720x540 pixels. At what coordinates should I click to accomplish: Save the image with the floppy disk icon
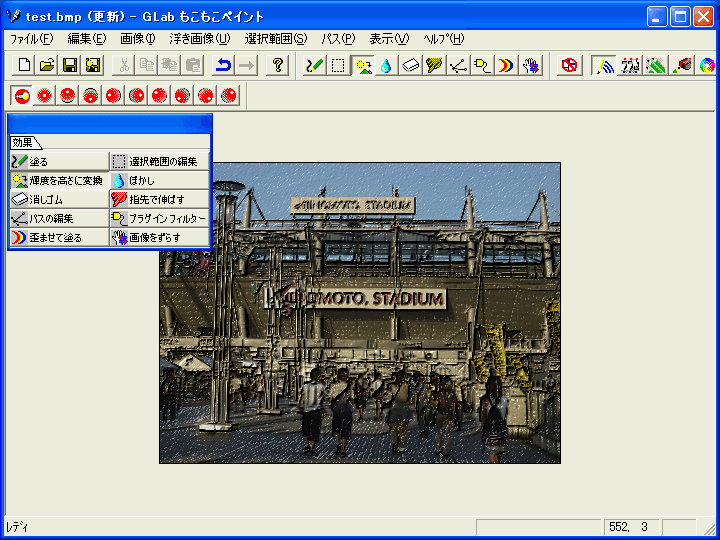point(70,66)
